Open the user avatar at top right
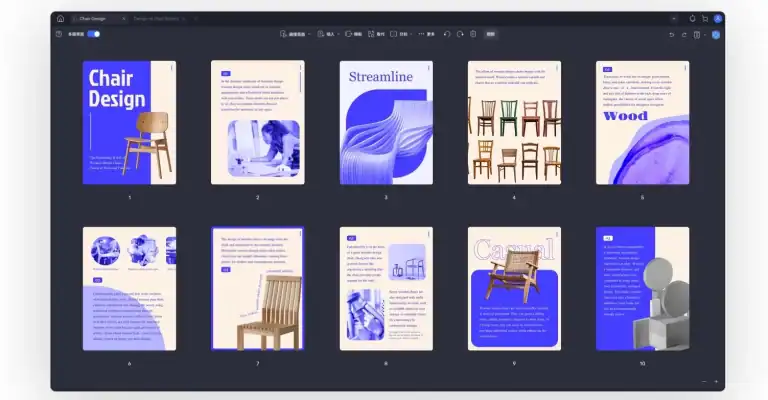Image resolution: width=768 pixels, height=400 pixels. (718, 18)
